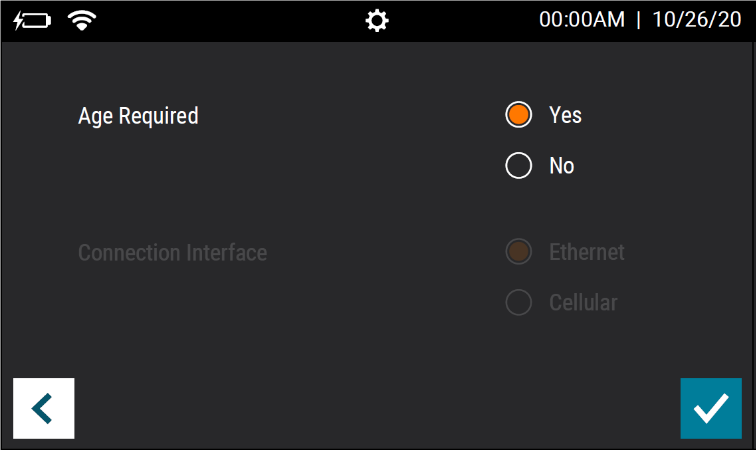Select the No radio button
This screenshot has width=756, height=450.
pos(519,165)
